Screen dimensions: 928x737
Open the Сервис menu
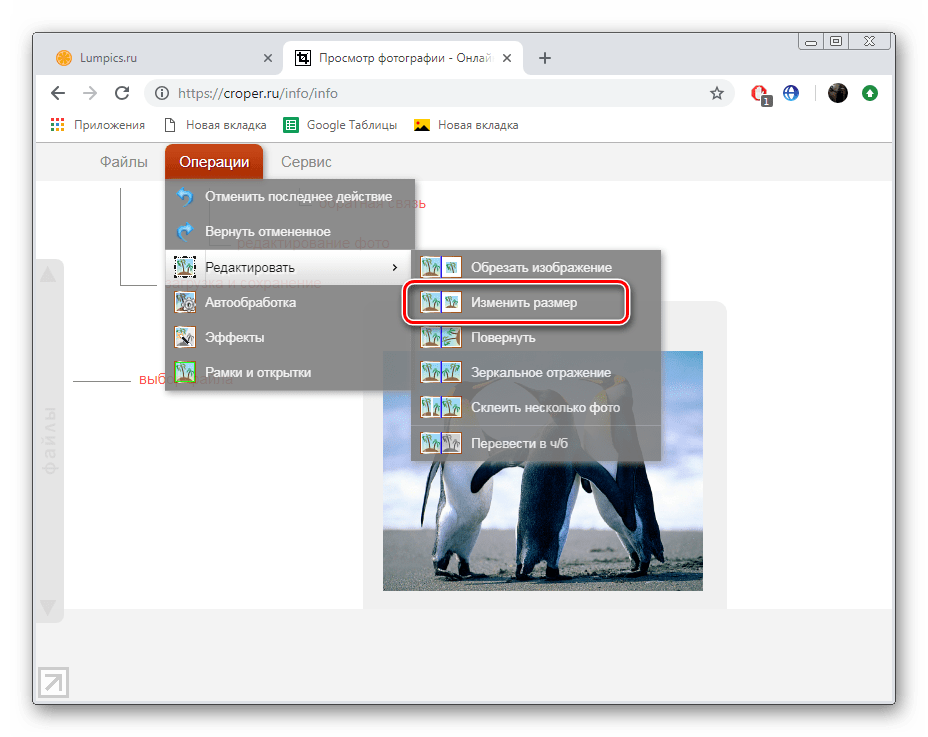[x=306, y=162]
